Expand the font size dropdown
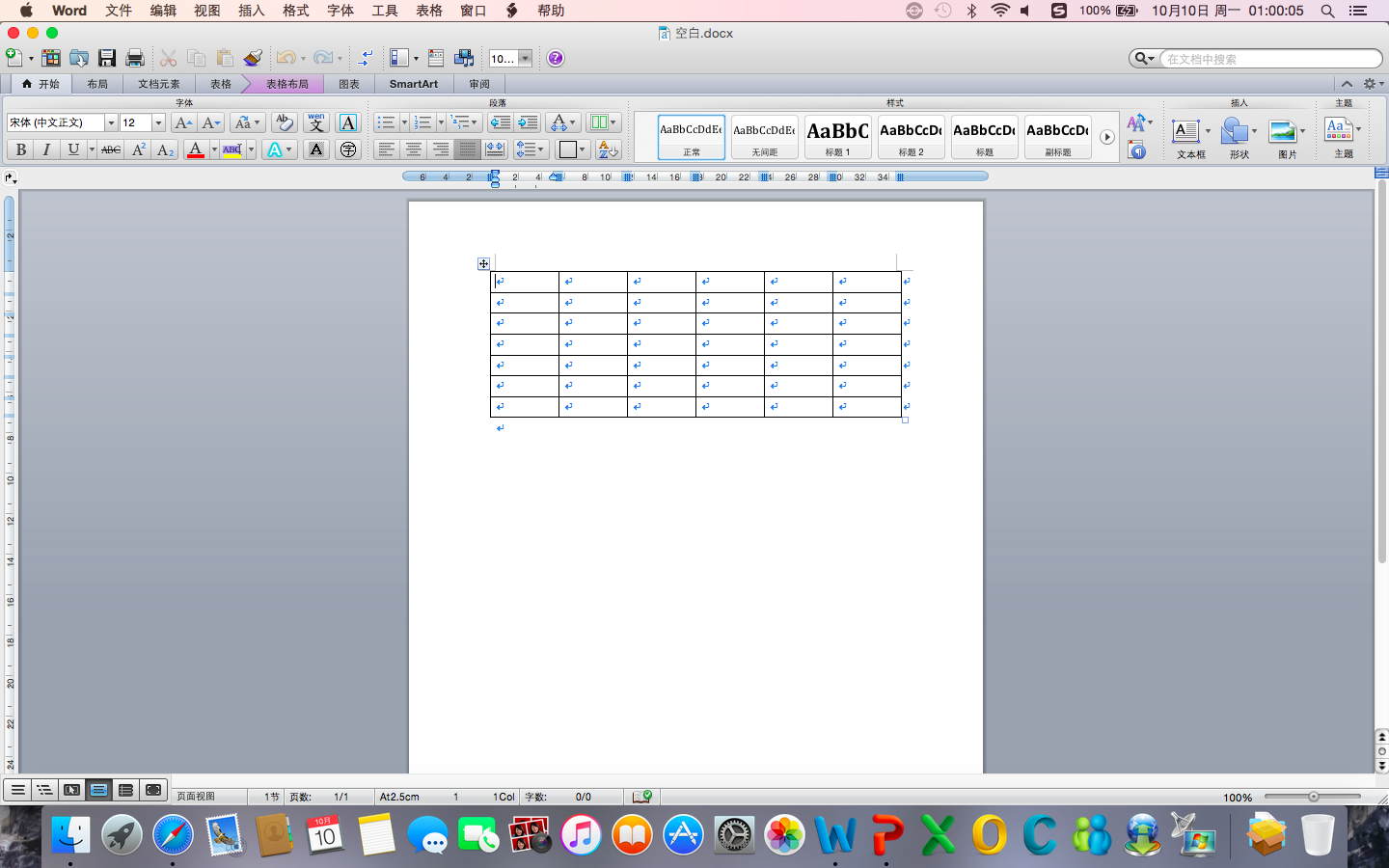This screenshot has height=868, width=1389. point(158,122)
